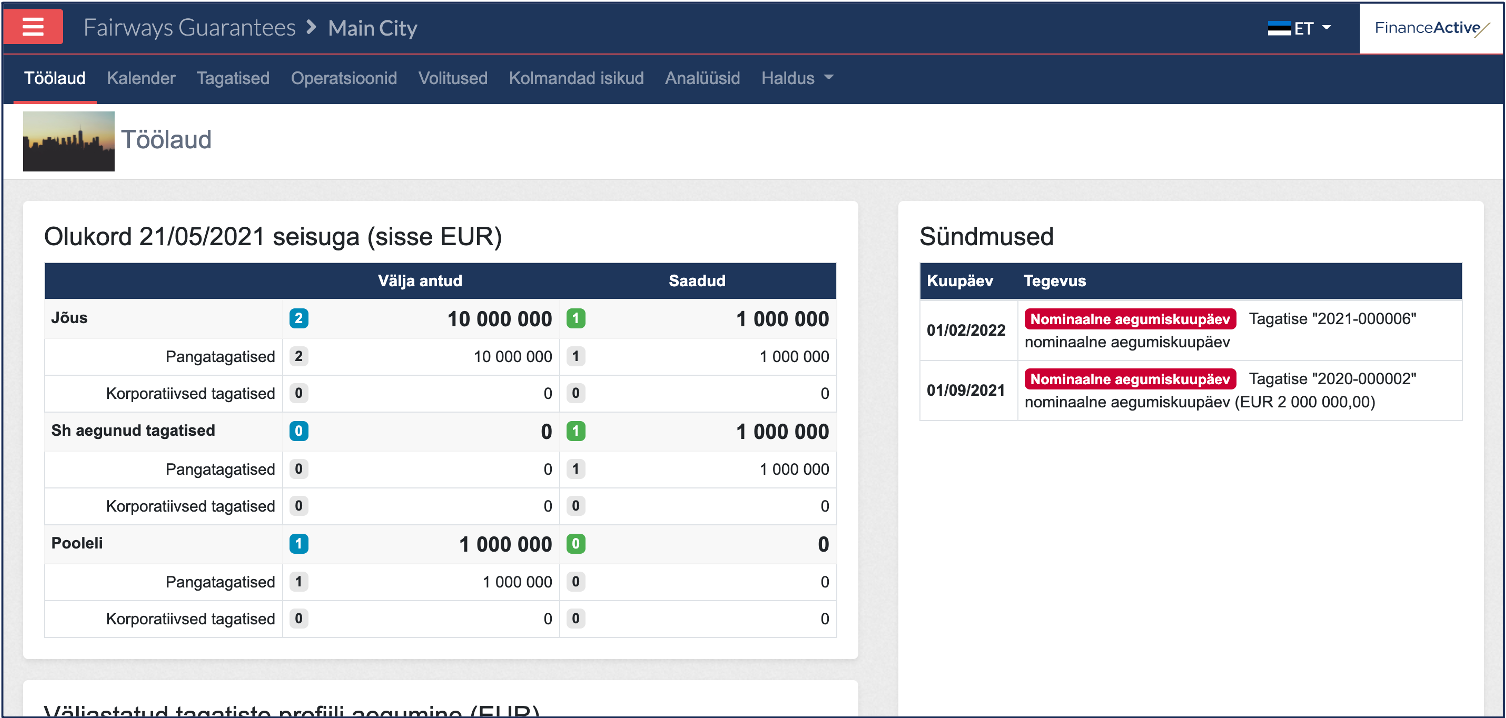This screenshot has width=1506, height=718.
Task: Click blue badge in Pooleli row
Action: [299, 544]
